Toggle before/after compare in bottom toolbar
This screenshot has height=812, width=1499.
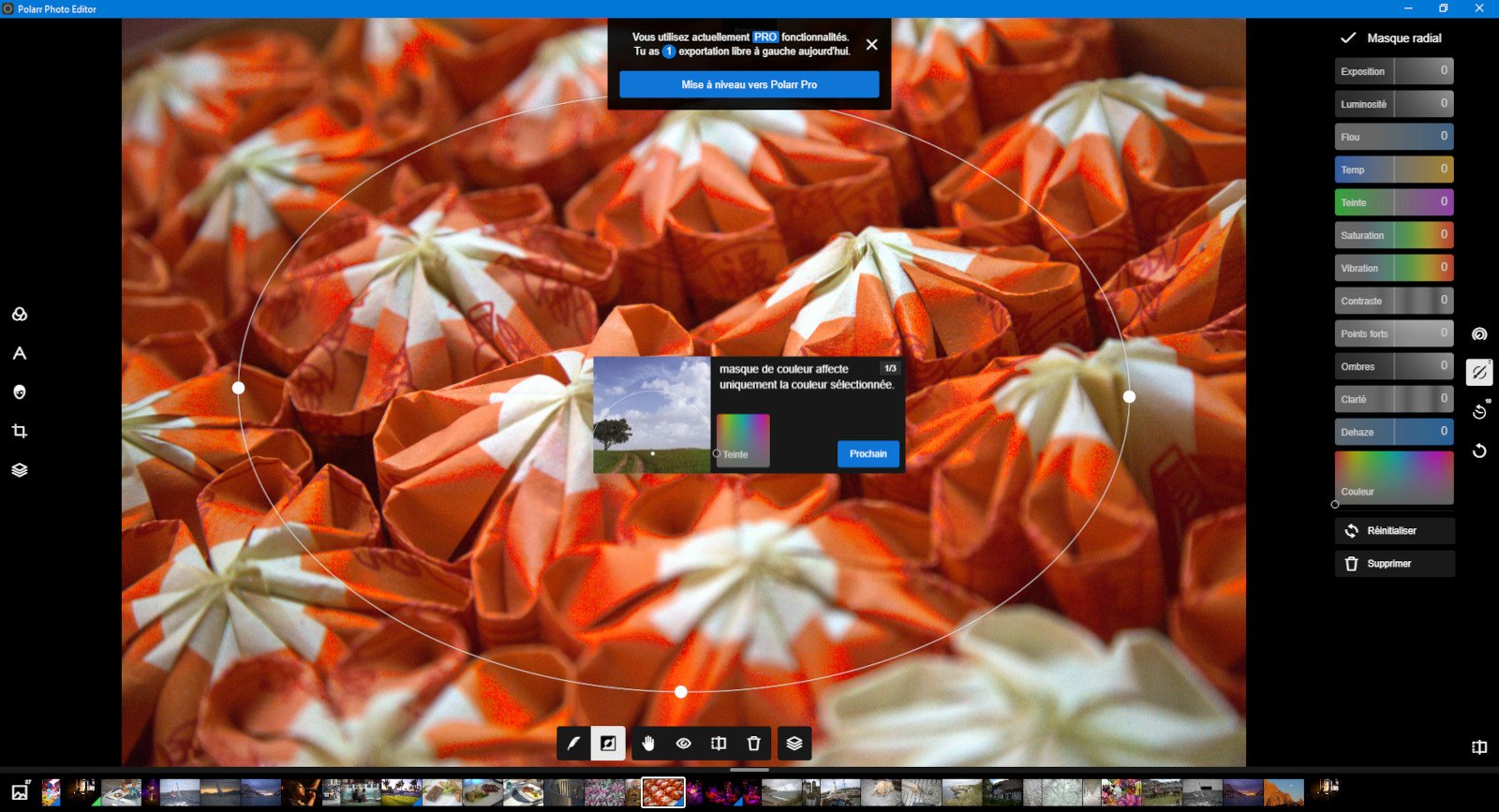click(x=719, y=744)
